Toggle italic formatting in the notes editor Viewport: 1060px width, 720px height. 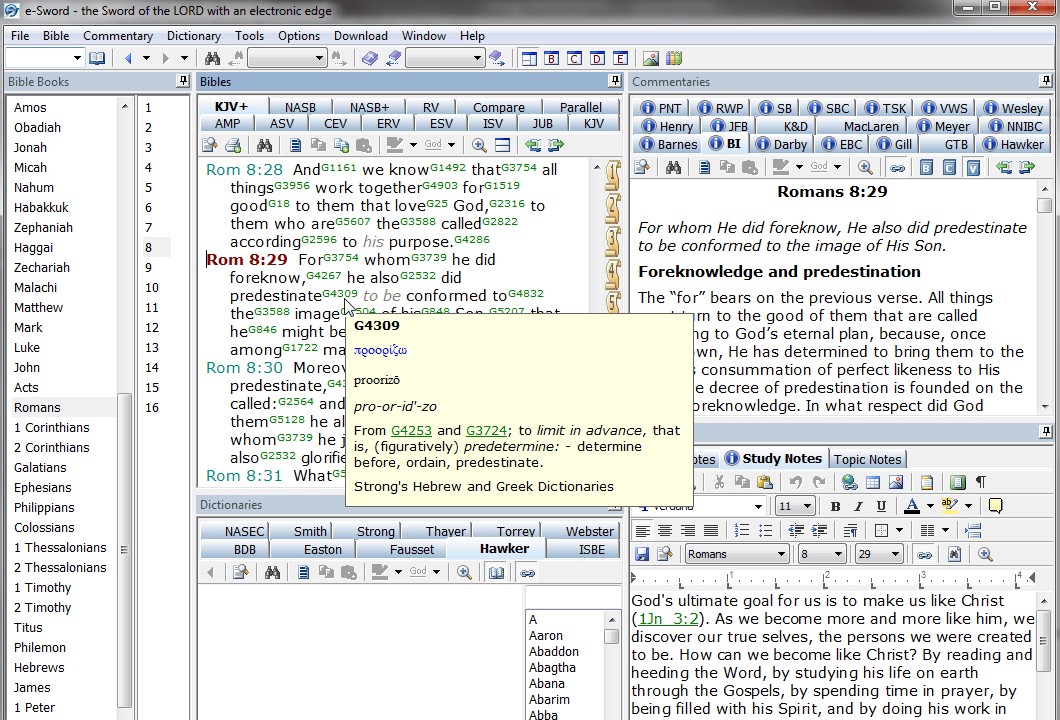[x=859, y=506]
